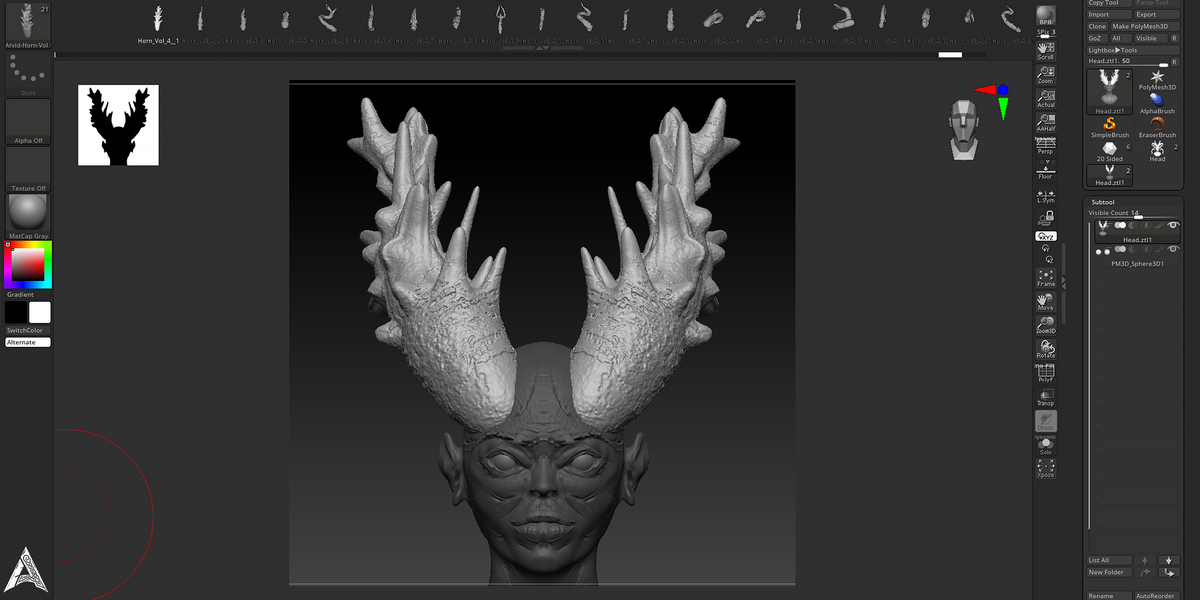1200x600 pixels.
Task: Hide the PM3D_Sphere3D1 subtool via eye icon
Action: [1174, 252]
